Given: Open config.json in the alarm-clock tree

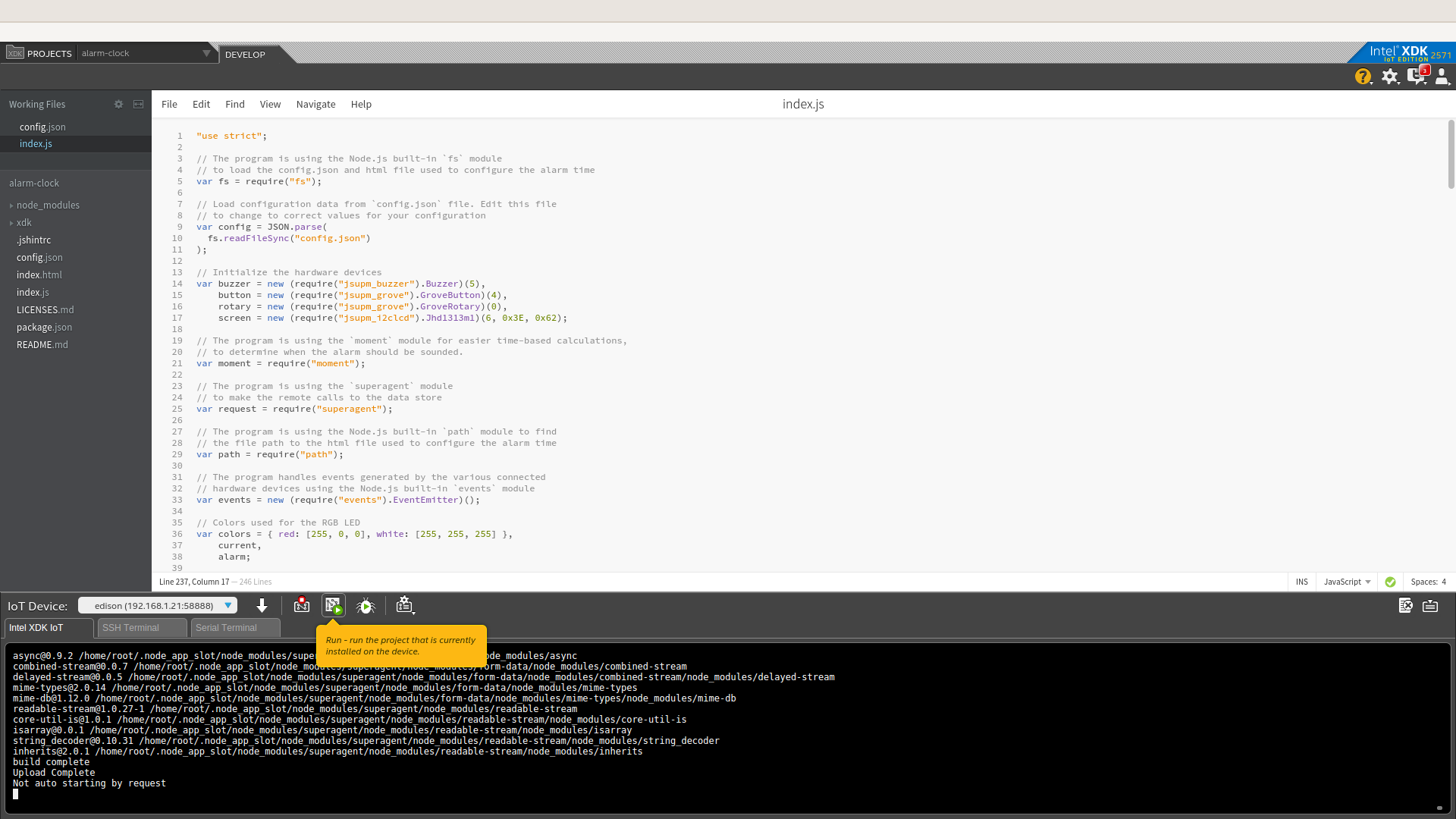Looking at the screenshot, I should tap(39, 257).
